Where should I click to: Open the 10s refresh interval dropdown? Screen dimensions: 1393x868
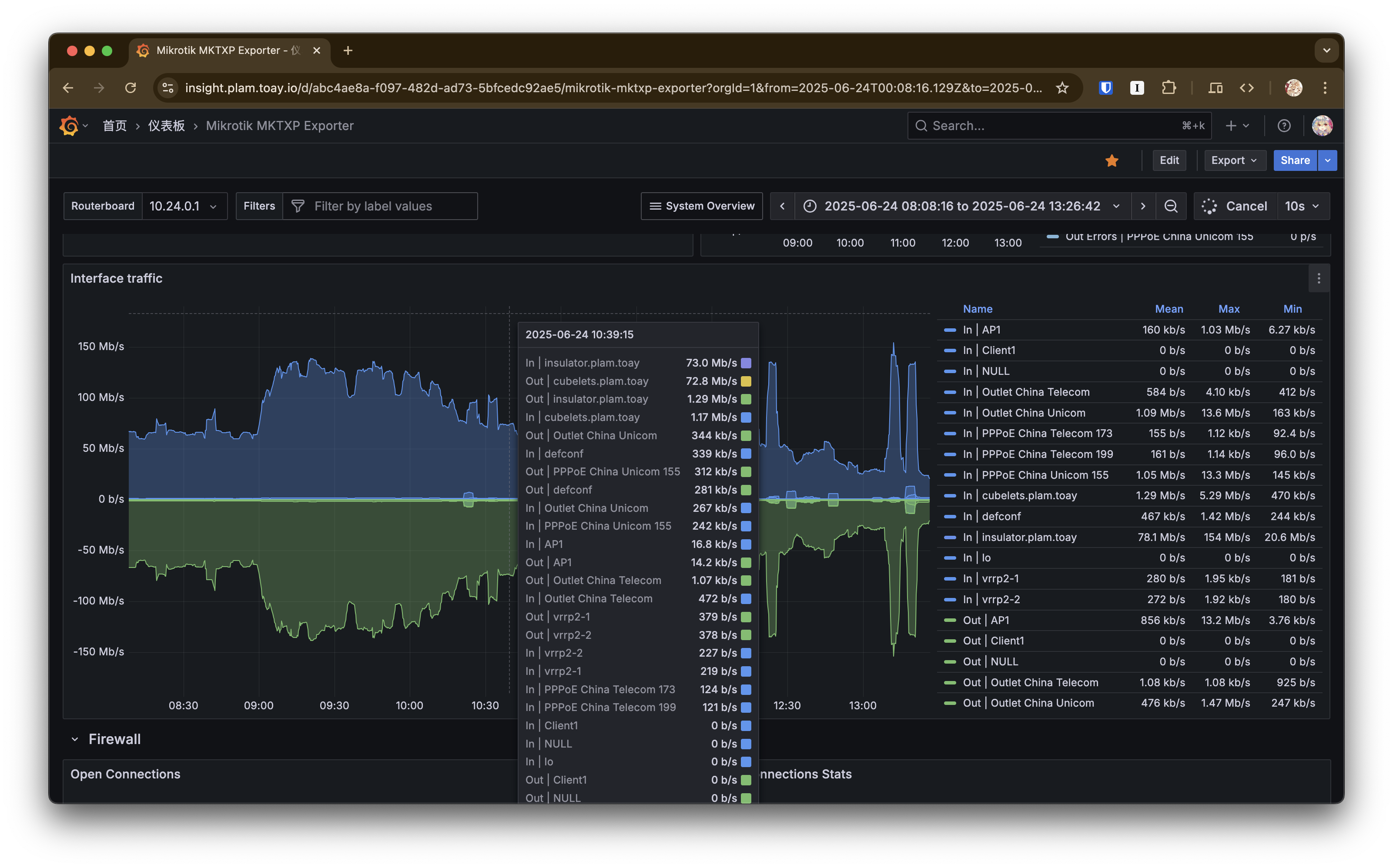pyautogui.click(x=1302, y=206)
